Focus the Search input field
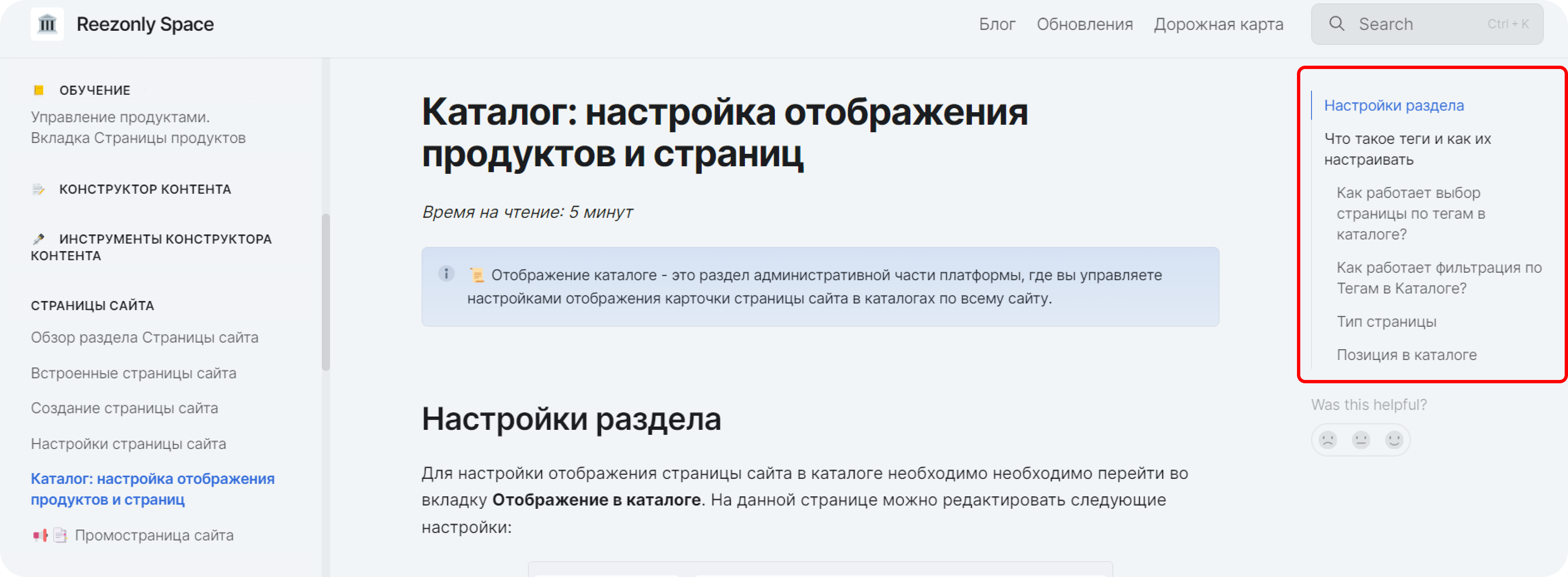The height and width of the screenshot is (577, 1568). click(x=1418, y=25)
